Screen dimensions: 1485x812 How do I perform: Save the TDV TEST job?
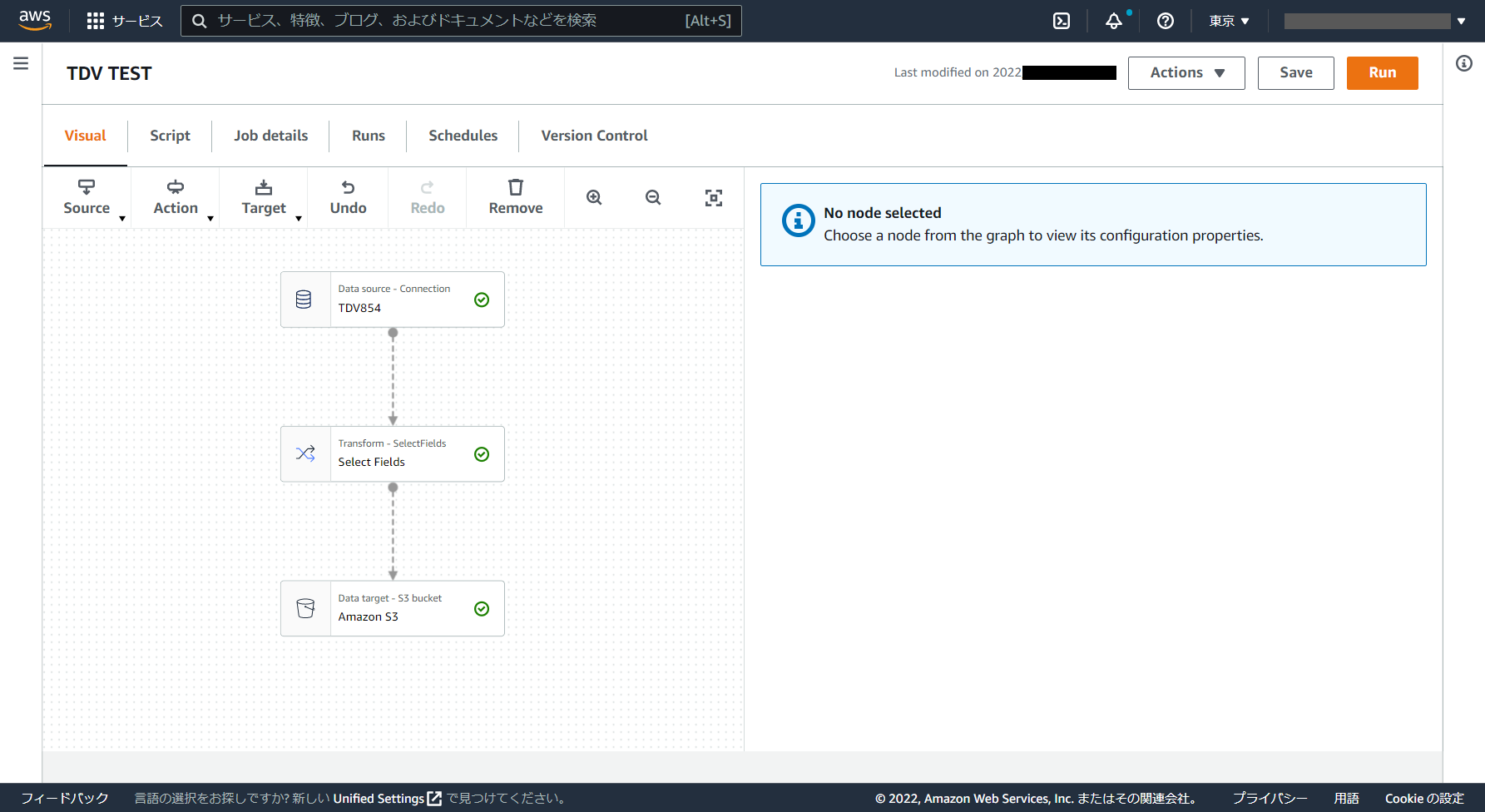tap(1295, 73)
